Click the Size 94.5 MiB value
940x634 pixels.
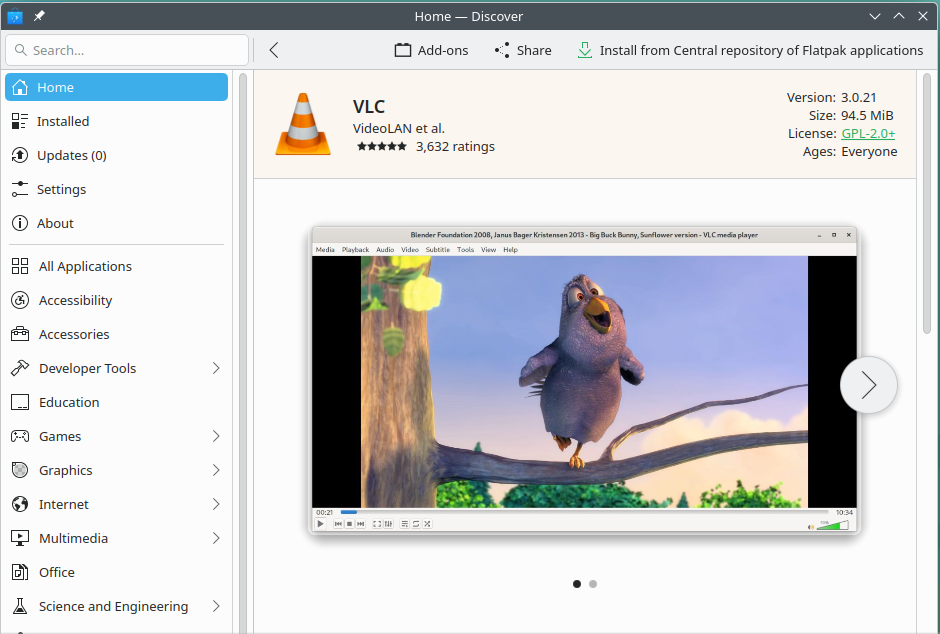(x=867, y=115)
